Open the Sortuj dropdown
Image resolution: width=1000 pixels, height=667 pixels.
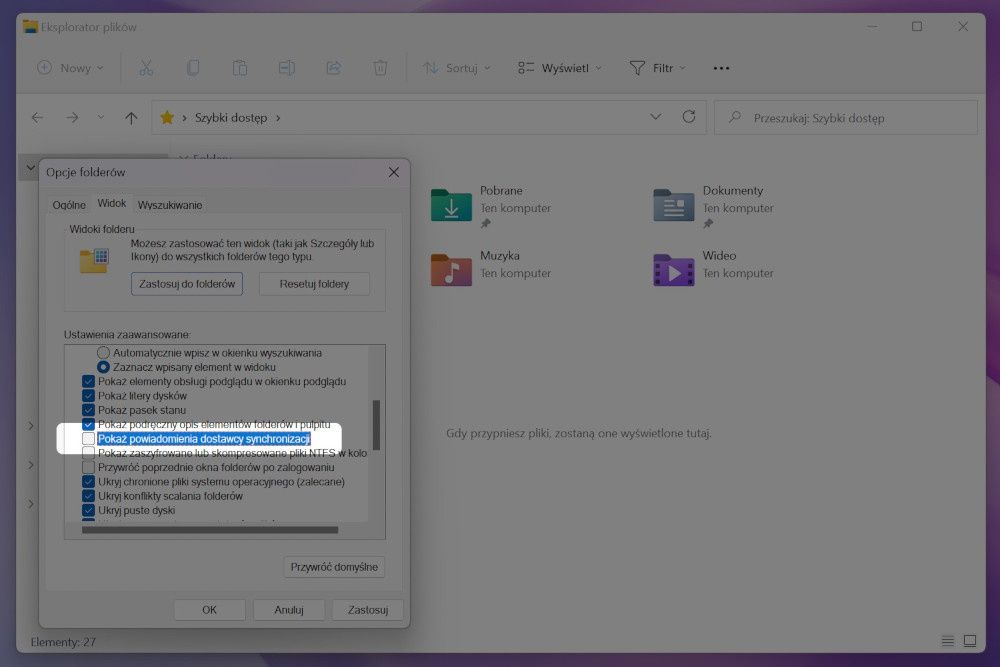pyautogui.click(x=457, y=68)
